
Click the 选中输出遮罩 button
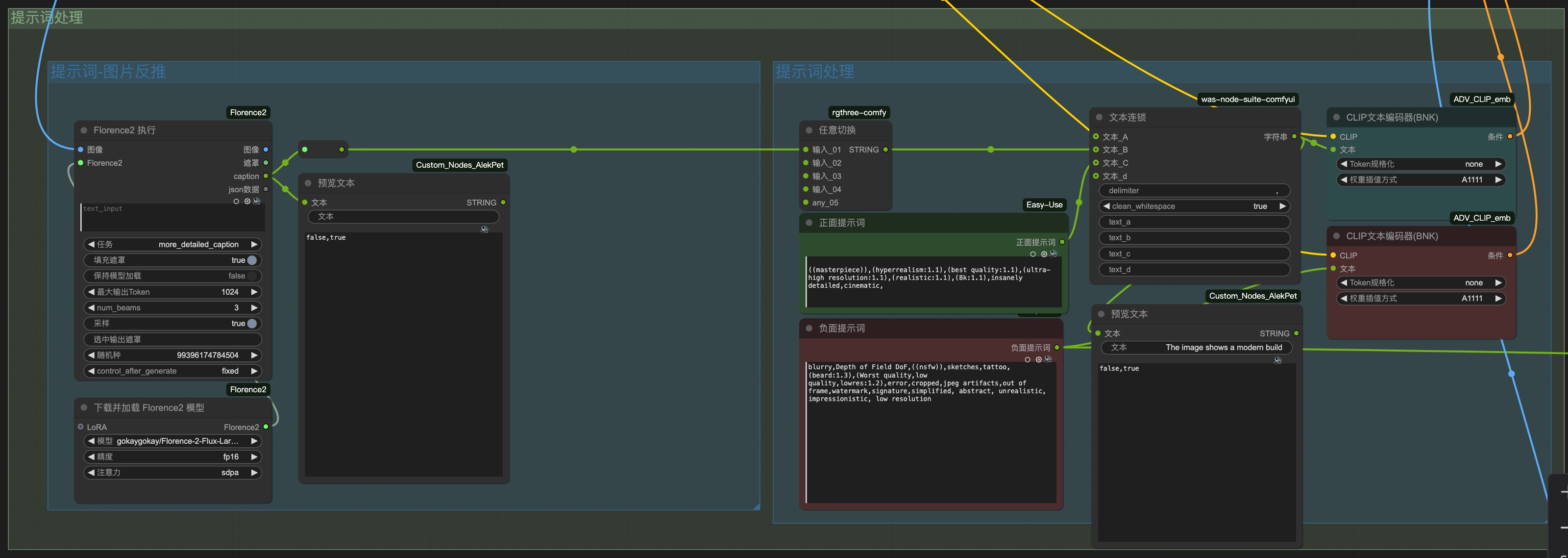173,339
